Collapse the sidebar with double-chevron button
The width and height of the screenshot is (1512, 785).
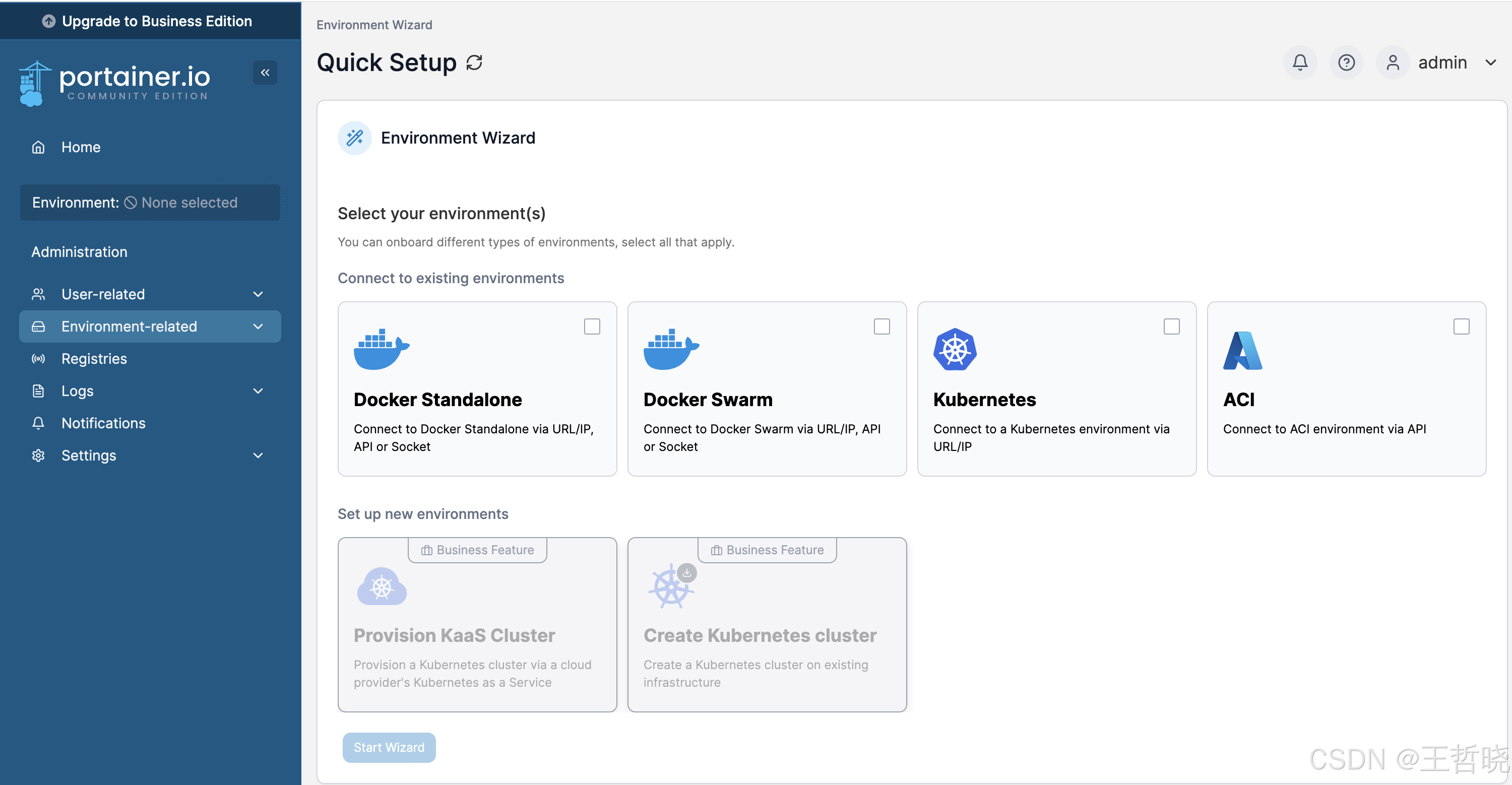(x=265, y=72)
